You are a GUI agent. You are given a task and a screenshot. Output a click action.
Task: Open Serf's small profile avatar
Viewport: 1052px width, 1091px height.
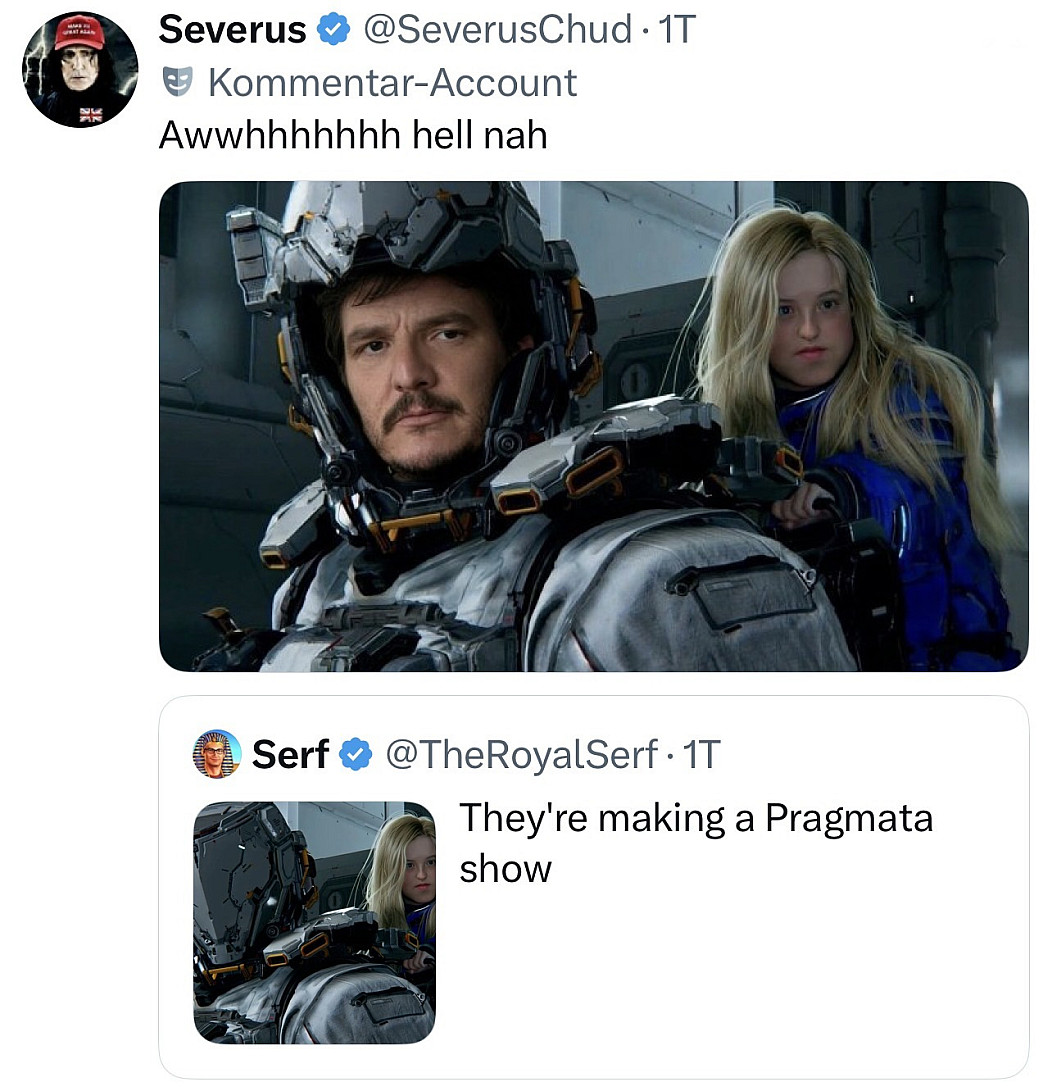[217, 754]
